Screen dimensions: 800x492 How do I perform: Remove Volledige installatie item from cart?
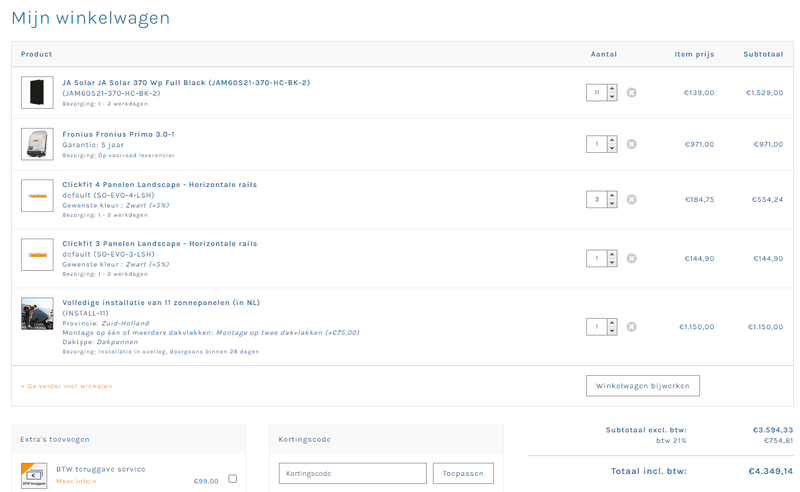click(x=632, y=327)
